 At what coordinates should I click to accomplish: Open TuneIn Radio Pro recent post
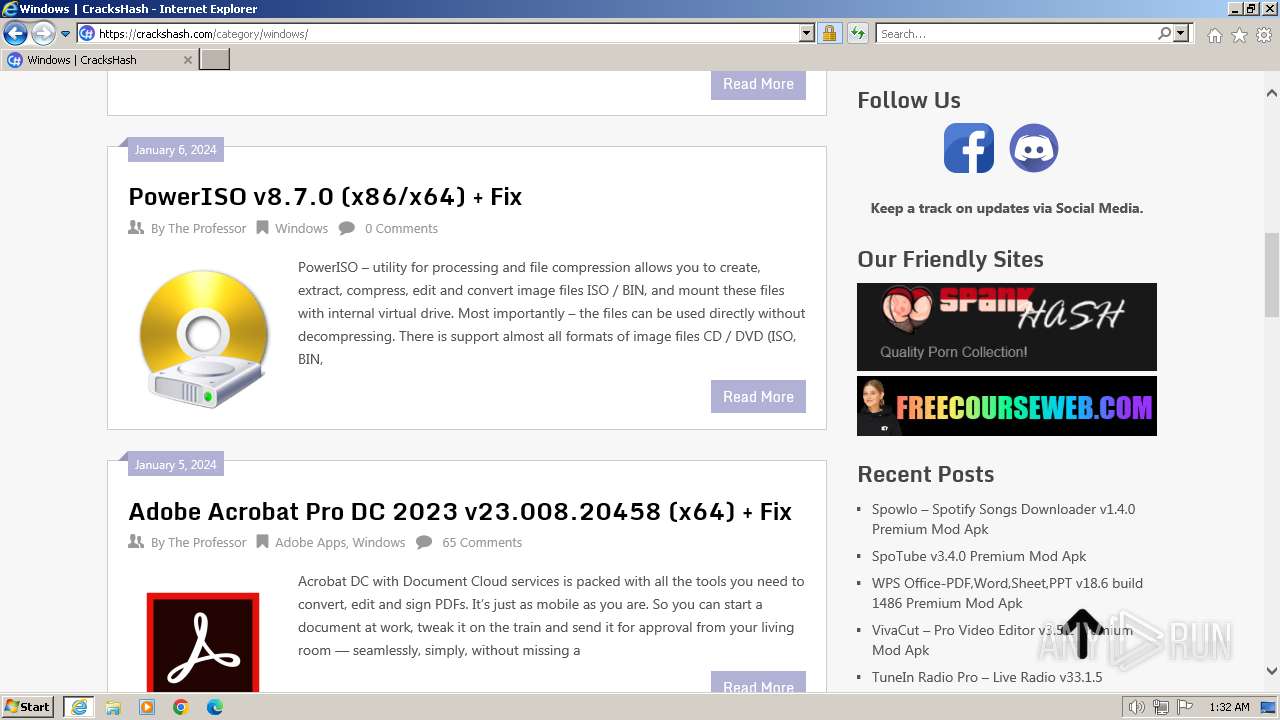987,677
